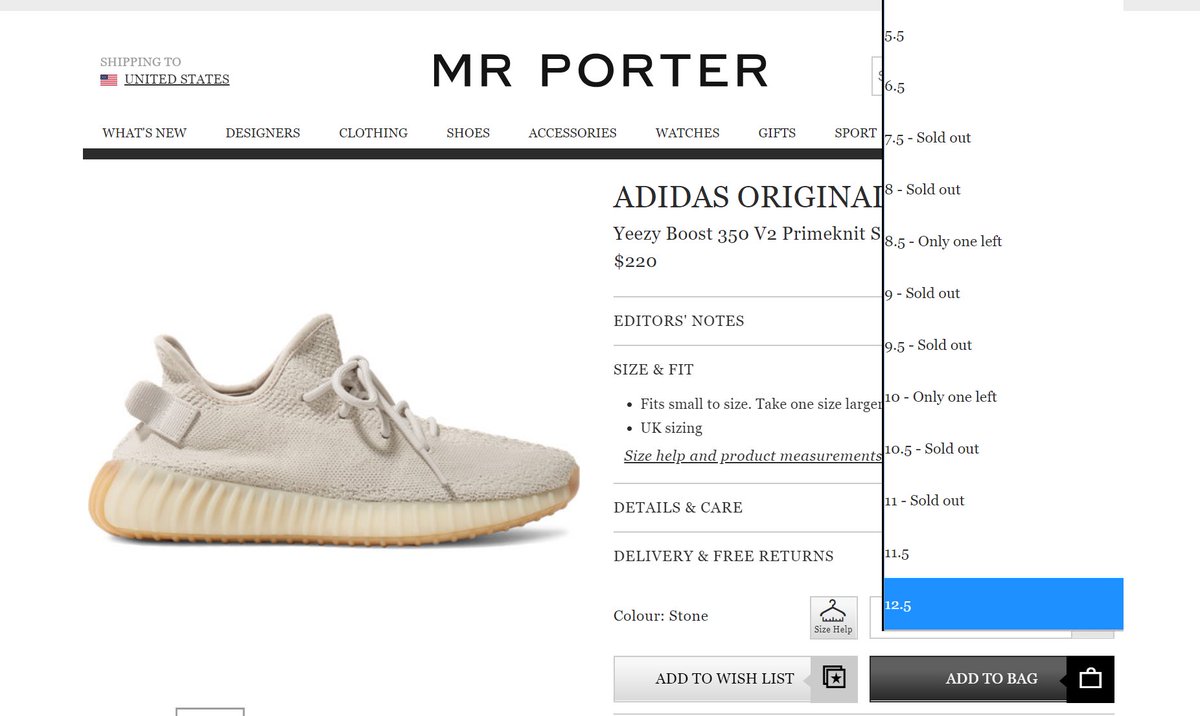
Task: Choose size 11.5 from the list
Action: (1003, 552)
